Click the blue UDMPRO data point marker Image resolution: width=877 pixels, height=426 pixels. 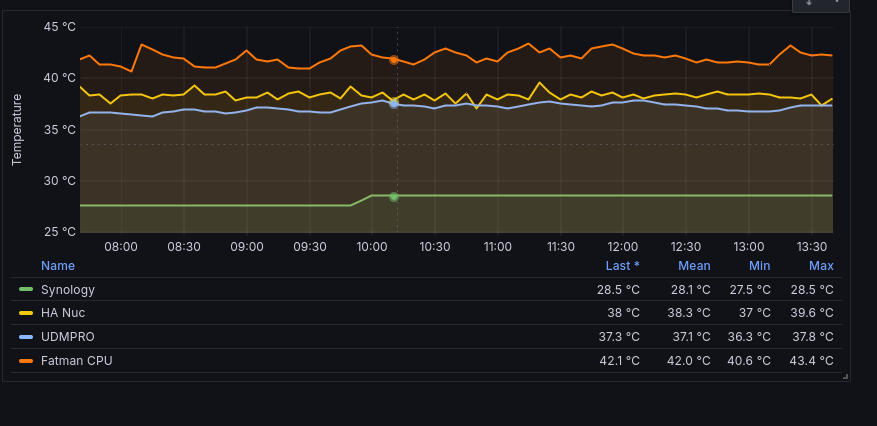394,104
